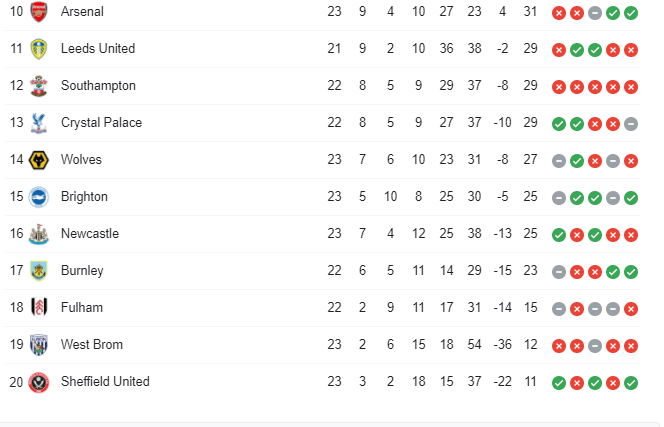The height and width of the screenshot is (427, 664).
Task: Click the Wolves club crest
Action: (39, 160)
